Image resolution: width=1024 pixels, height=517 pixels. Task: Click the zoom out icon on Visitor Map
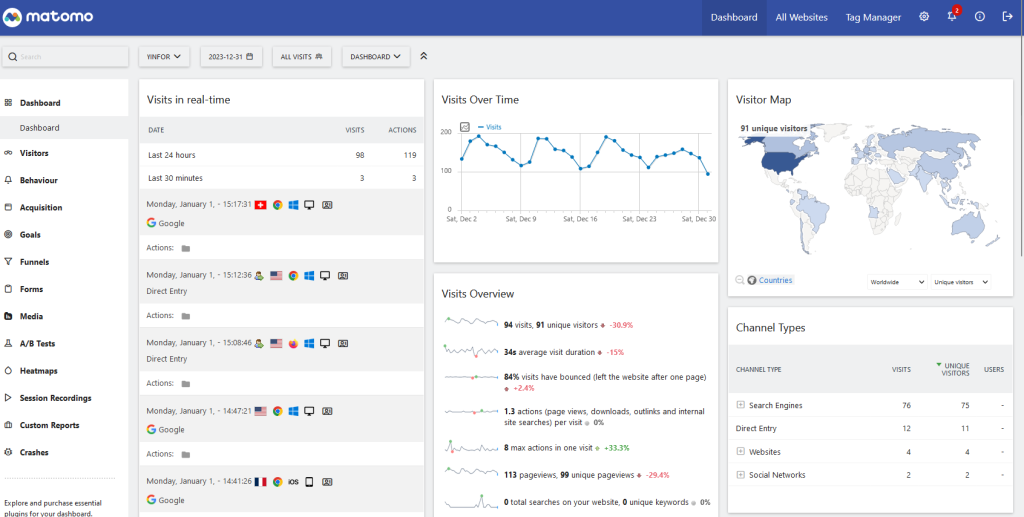point(740,281)
